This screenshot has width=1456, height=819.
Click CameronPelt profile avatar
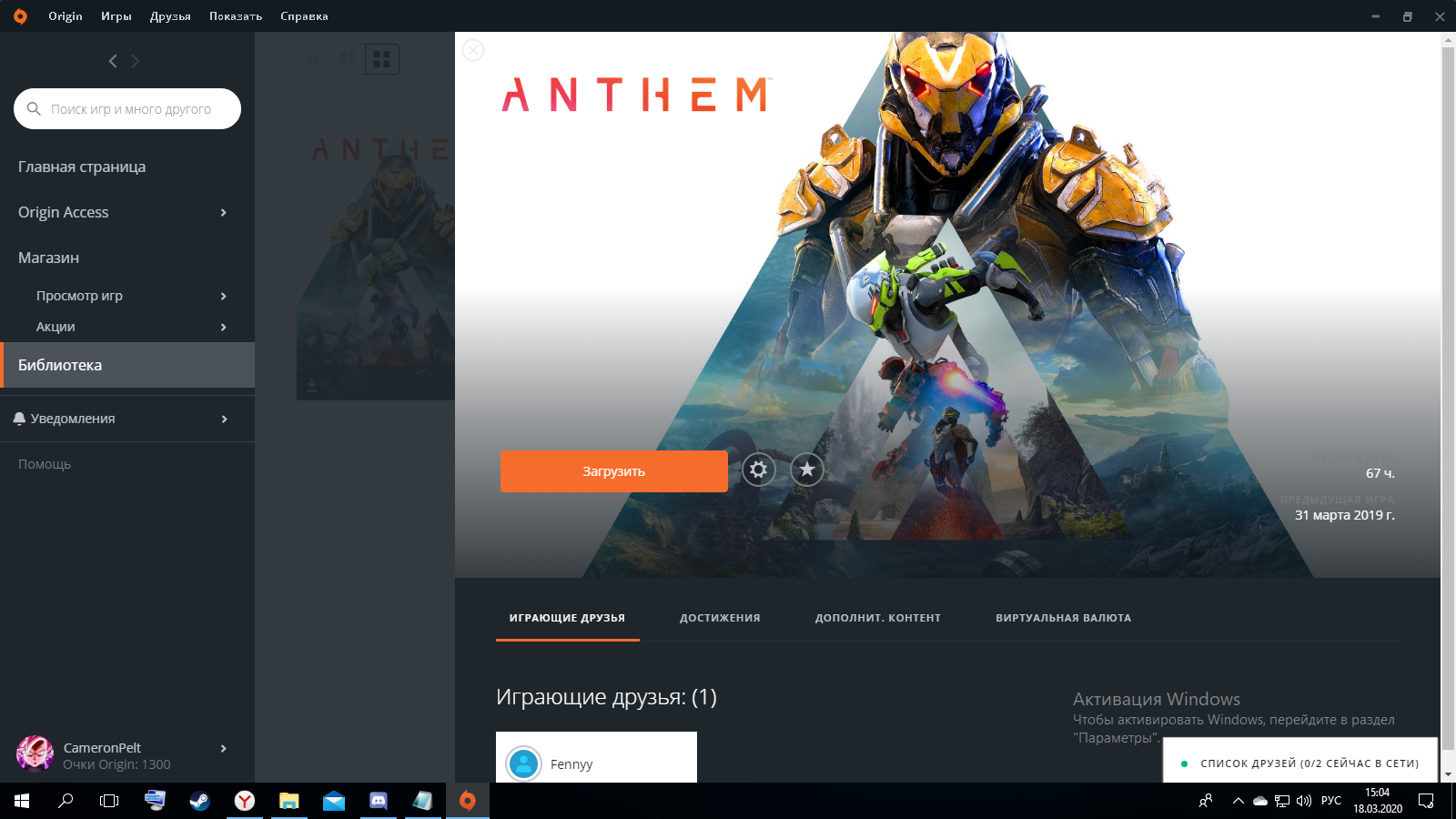coord(35,754)
